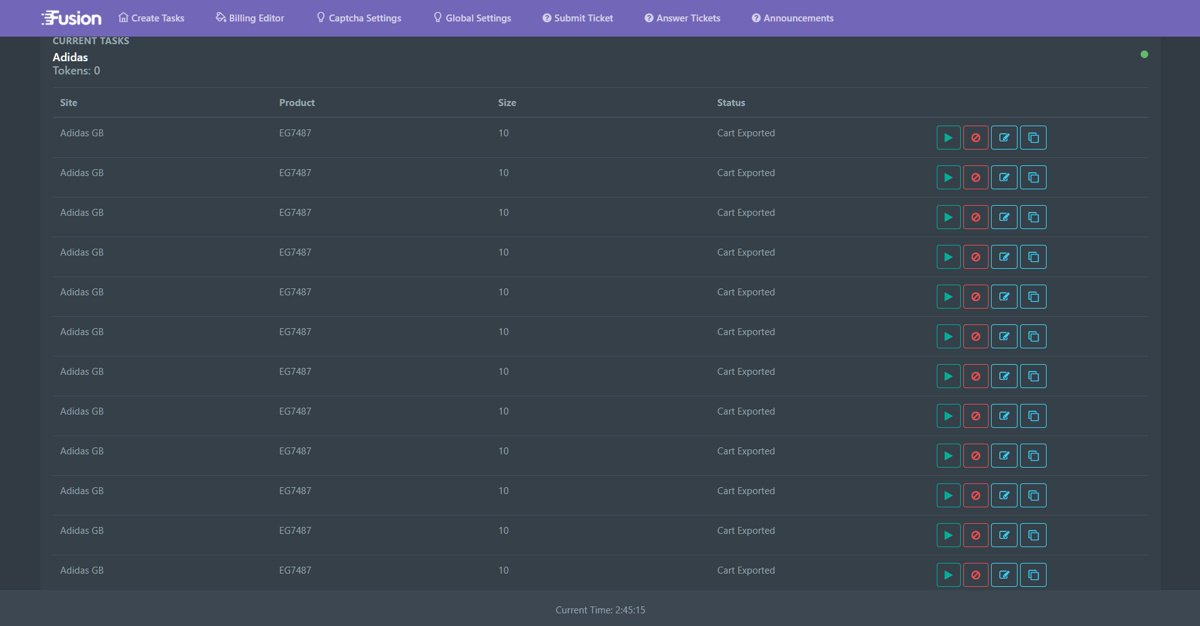The height and width of the screenshot is (626, 1200).
Task: Duplicate the sixth task row
Action: [x=1034, y=337]
